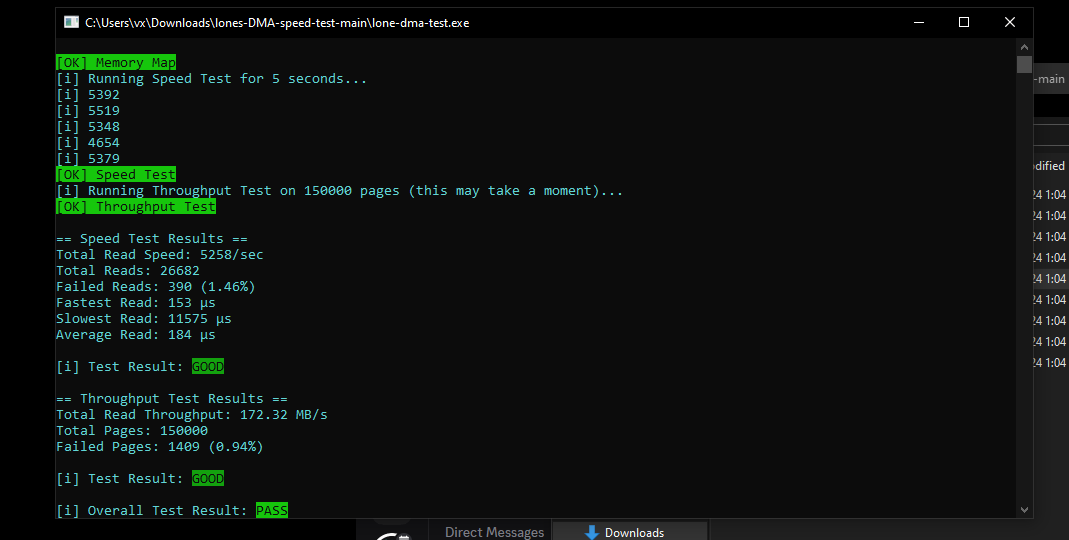
Task: Click 'Running Speed Test for 5 seconds...' line
Action: click(211, 78)
